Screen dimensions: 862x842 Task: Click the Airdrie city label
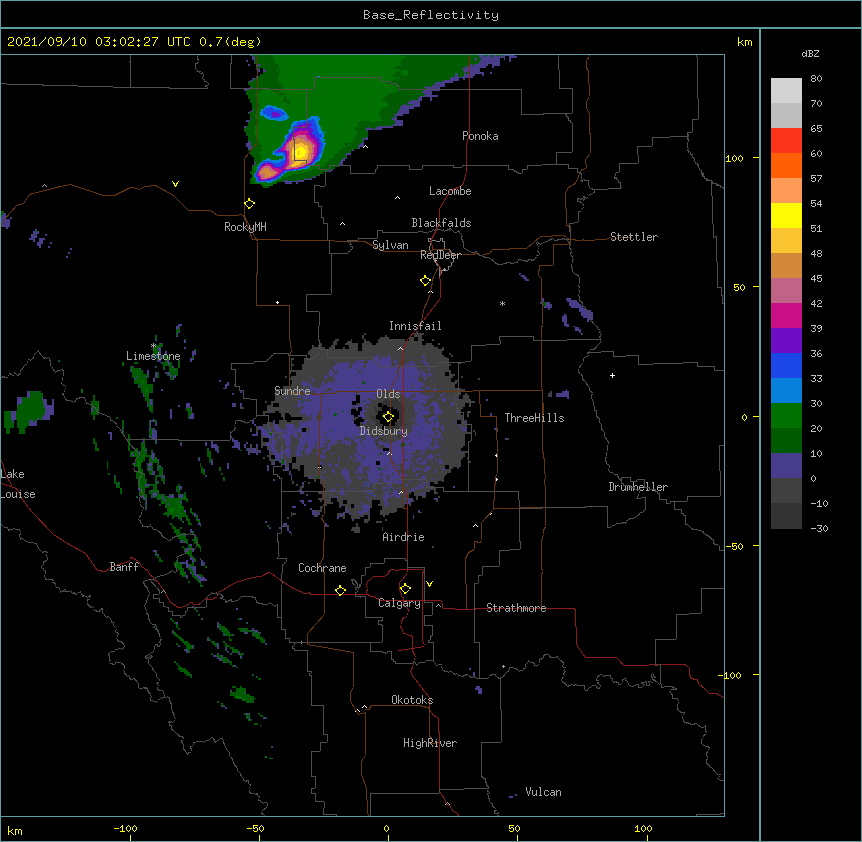pyautogui.click(x=404, y=537)
